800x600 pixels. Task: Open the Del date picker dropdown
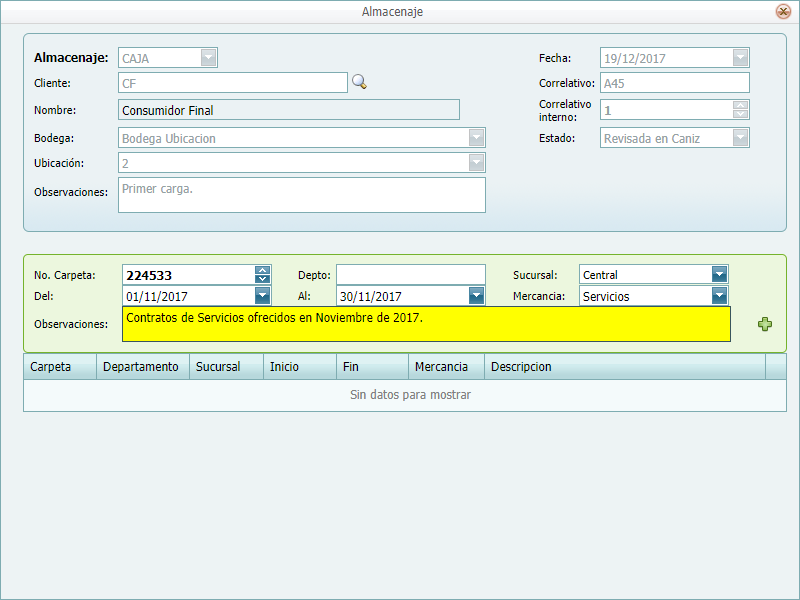[262, 296]
